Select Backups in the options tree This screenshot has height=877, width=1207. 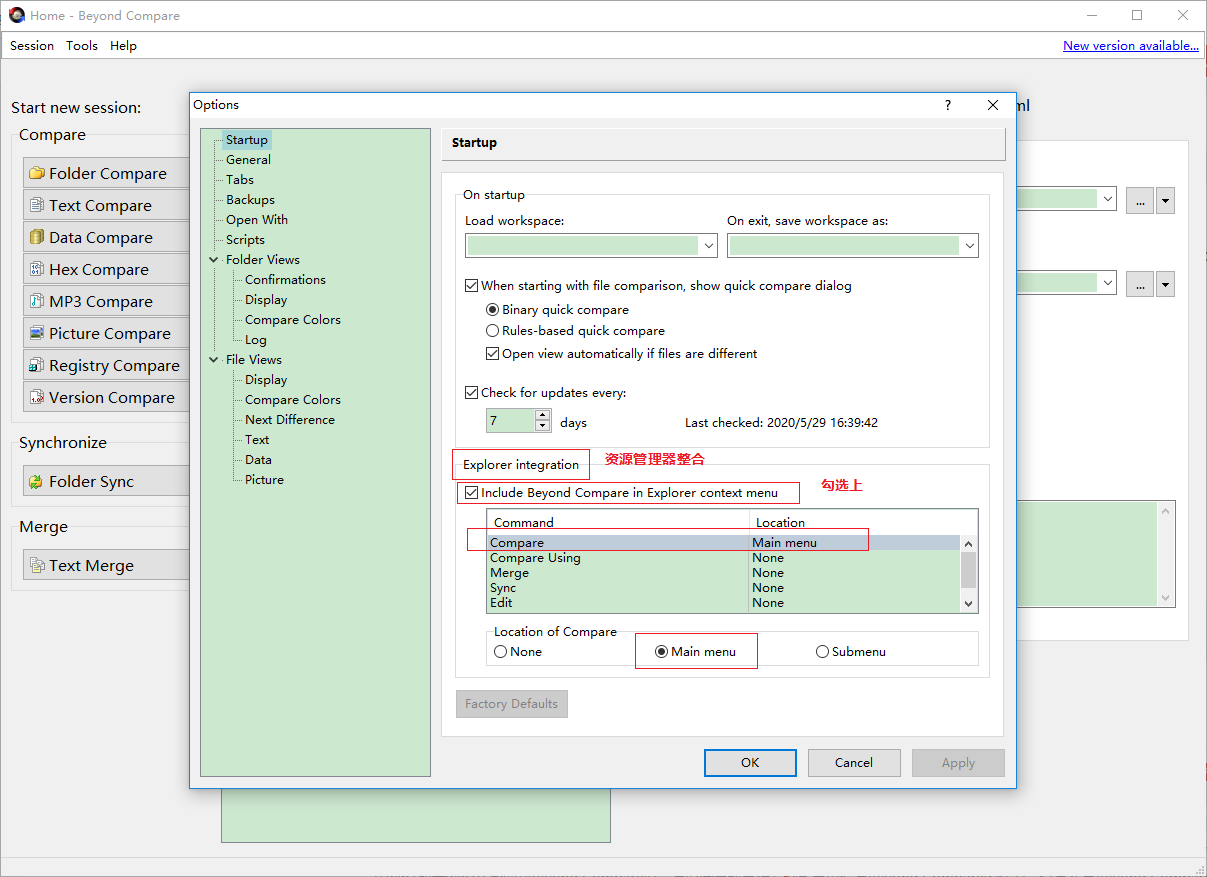pos(250,200)
